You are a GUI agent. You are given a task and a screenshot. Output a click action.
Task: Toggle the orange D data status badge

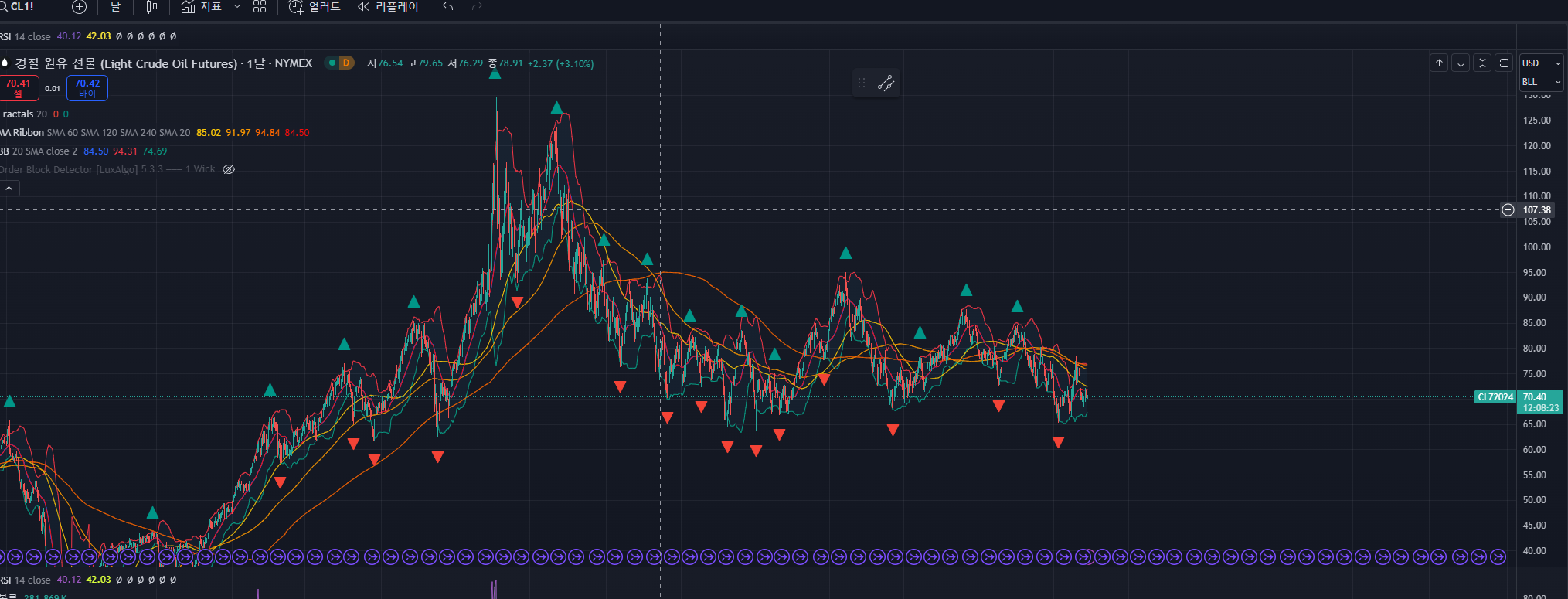point(346,63)
